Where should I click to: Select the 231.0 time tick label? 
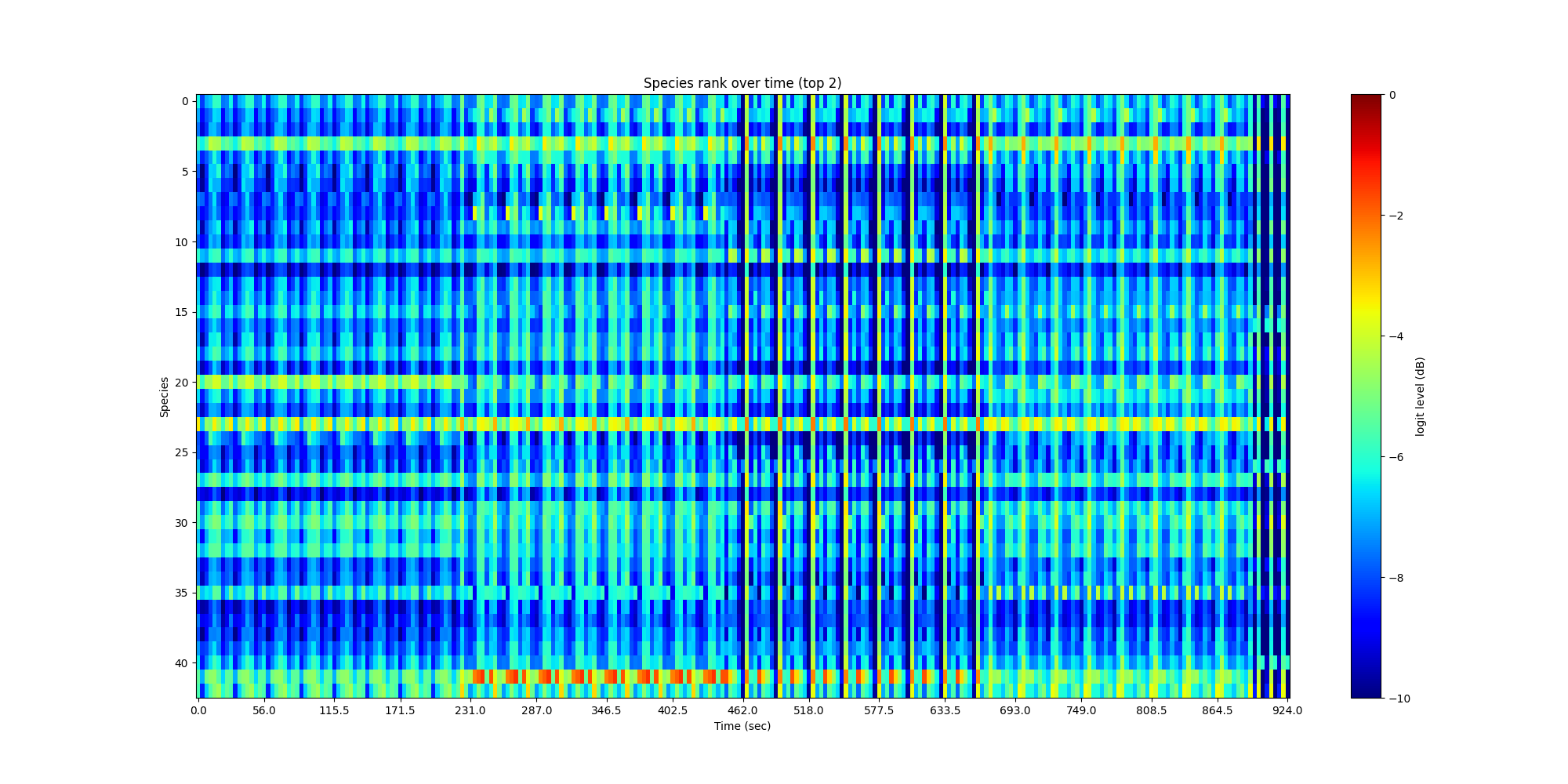tap(470, 711)
